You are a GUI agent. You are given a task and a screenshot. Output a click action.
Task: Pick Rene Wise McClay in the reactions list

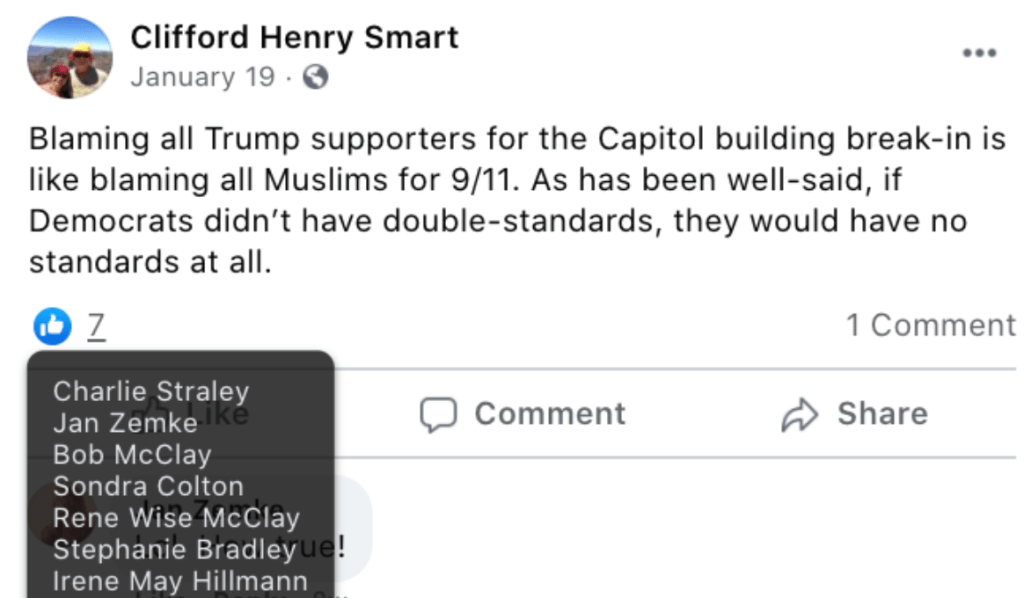176,518
